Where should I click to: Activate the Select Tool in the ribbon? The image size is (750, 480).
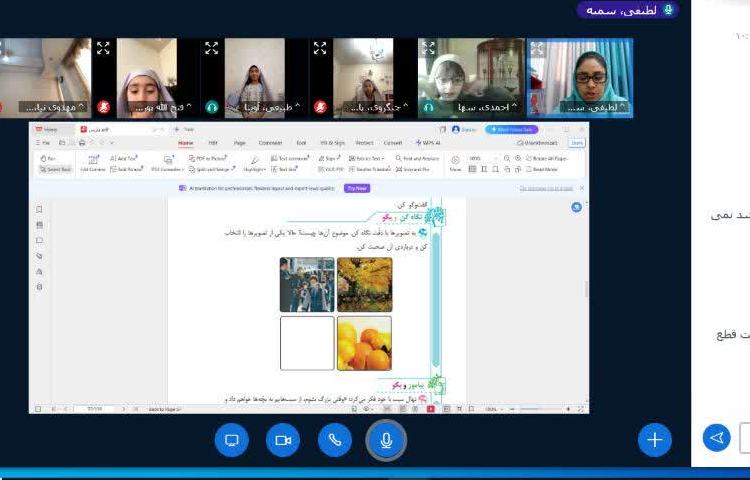point(55,169)
